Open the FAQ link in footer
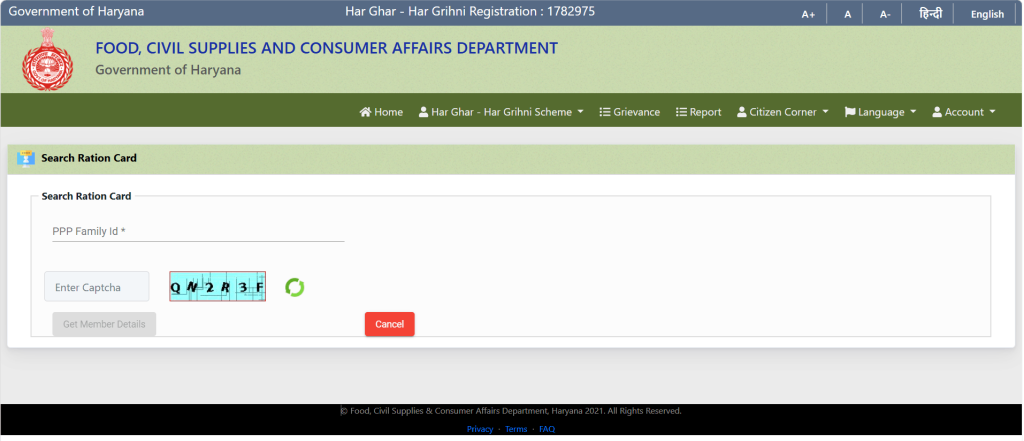The height and width of the screenshot is (441, 1024). pos(547,429)
